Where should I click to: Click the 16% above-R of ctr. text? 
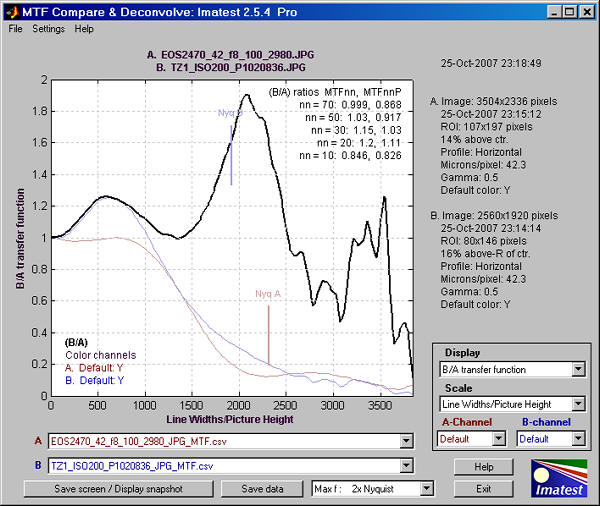(485, 253)
